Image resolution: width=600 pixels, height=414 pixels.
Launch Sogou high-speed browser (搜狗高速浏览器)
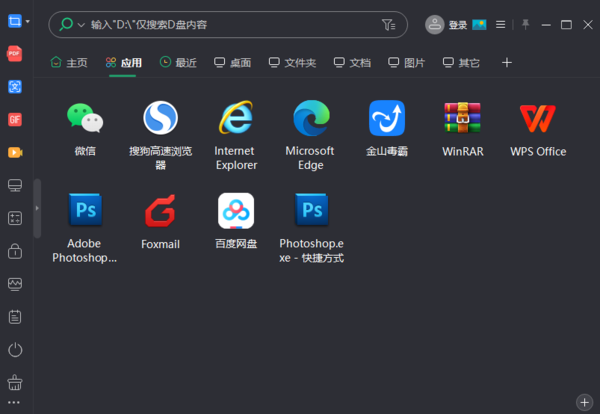coord(160,119)
